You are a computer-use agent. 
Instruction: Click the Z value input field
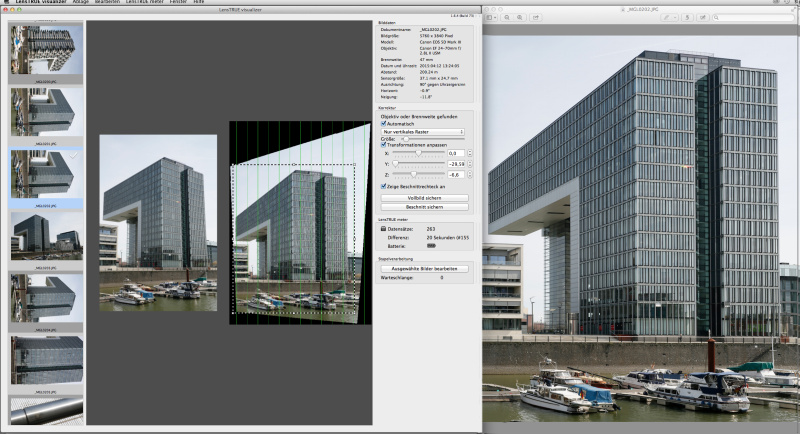coord(456,174)
